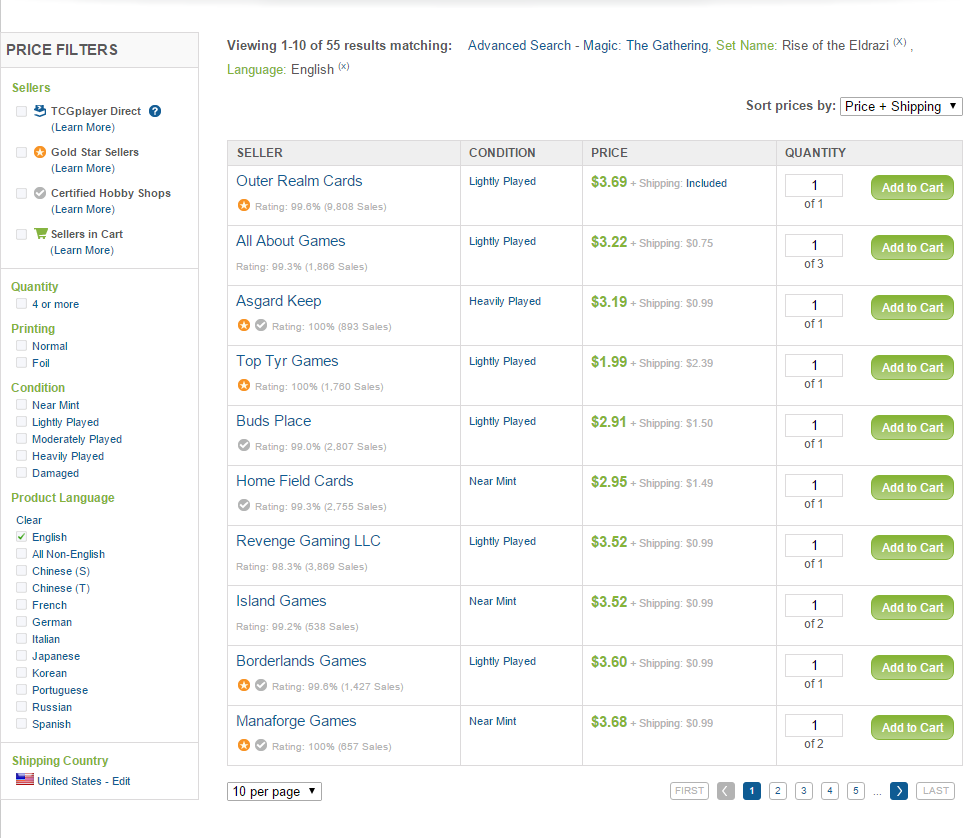Click the gold star badge under Outer Realm Cards
The image size is (974, 838).
click(x=244, y=205)
